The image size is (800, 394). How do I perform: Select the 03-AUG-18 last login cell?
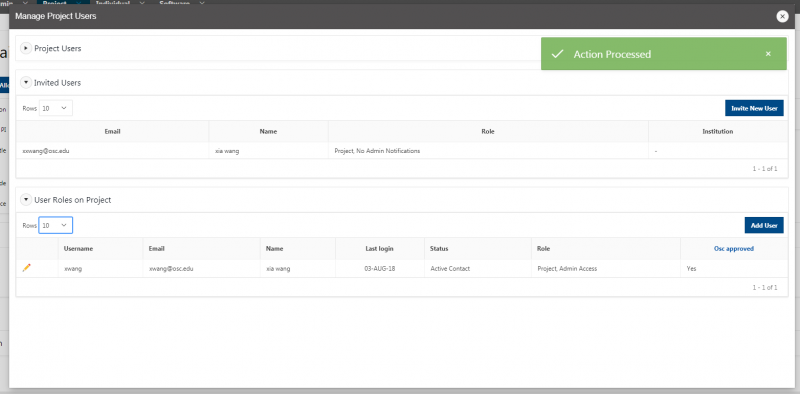pos(379,268)
